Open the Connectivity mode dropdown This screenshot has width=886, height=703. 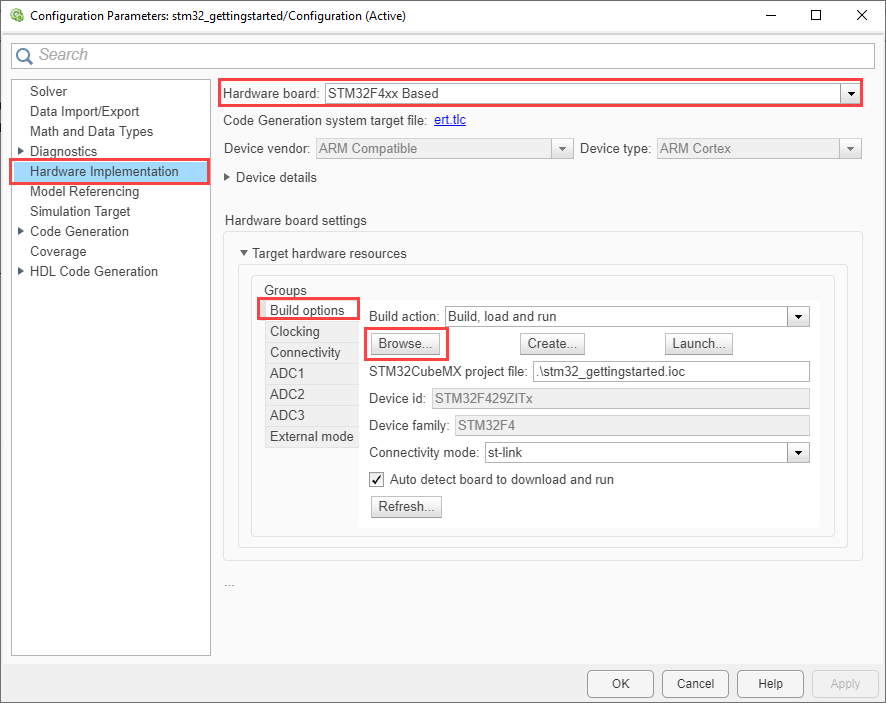click(x=798, y=453)
